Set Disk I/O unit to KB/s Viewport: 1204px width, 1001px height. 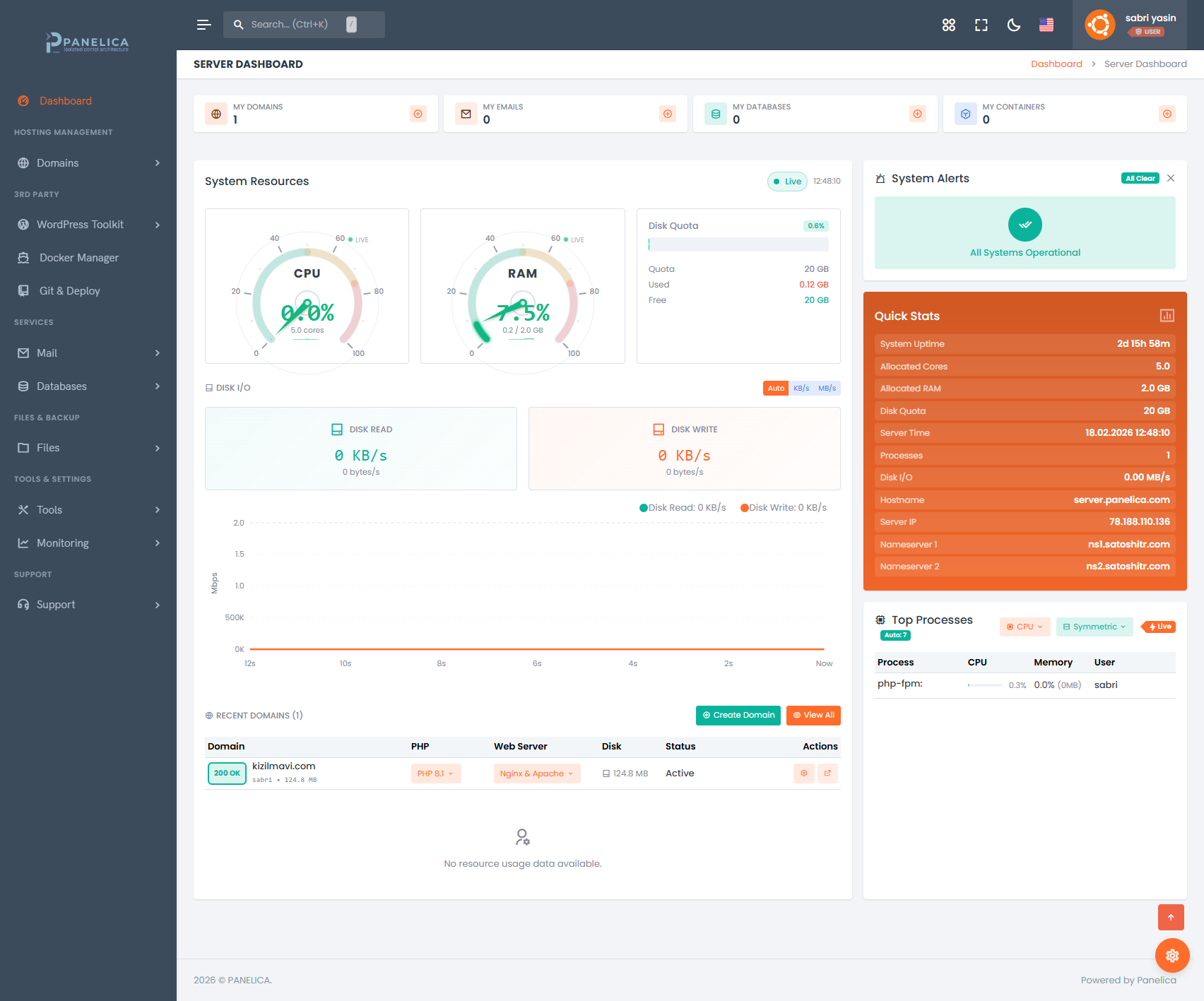pyautogui.click(x=801, y=389)
